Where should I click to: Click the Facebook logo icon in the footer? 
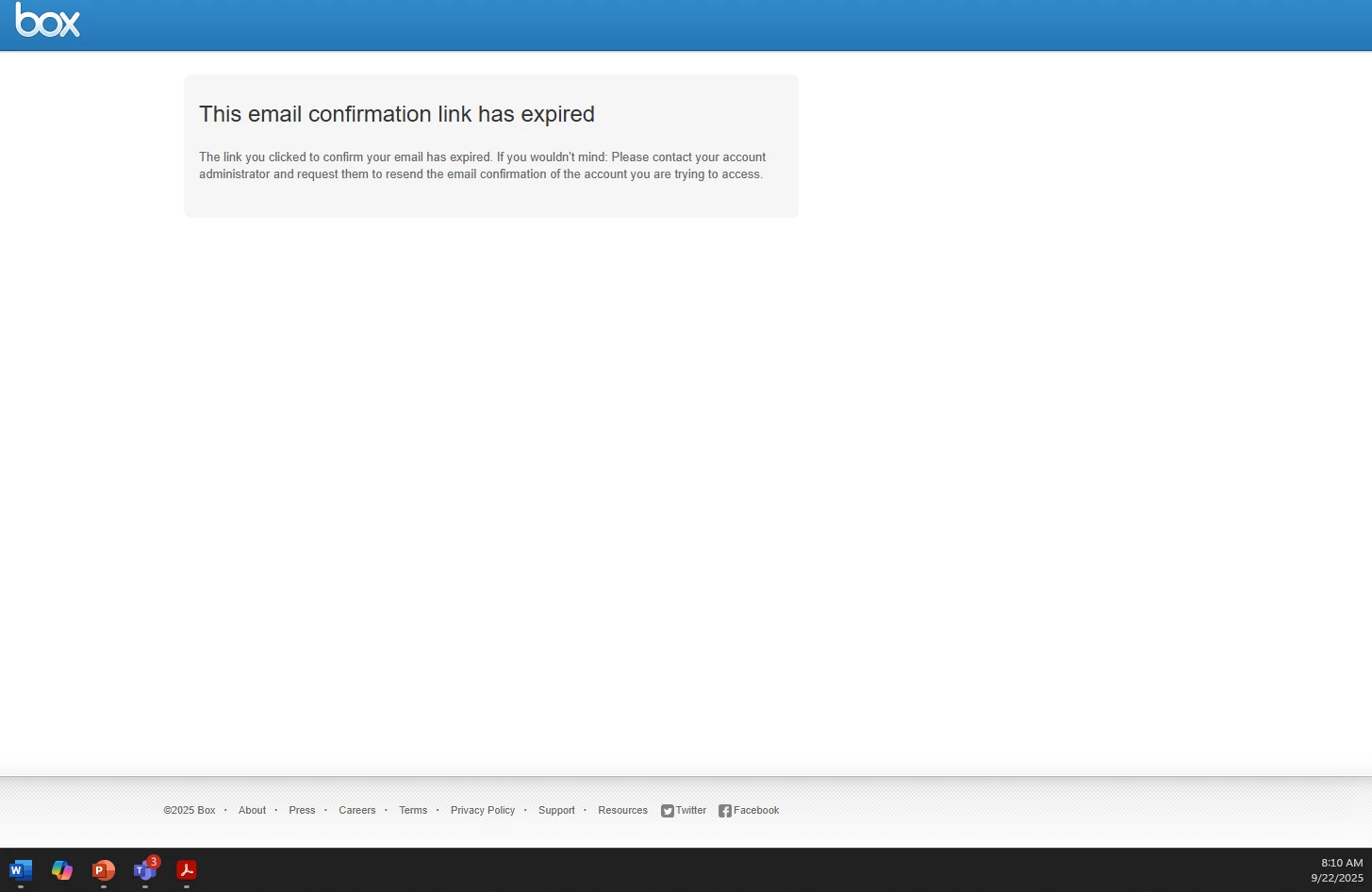725,811
